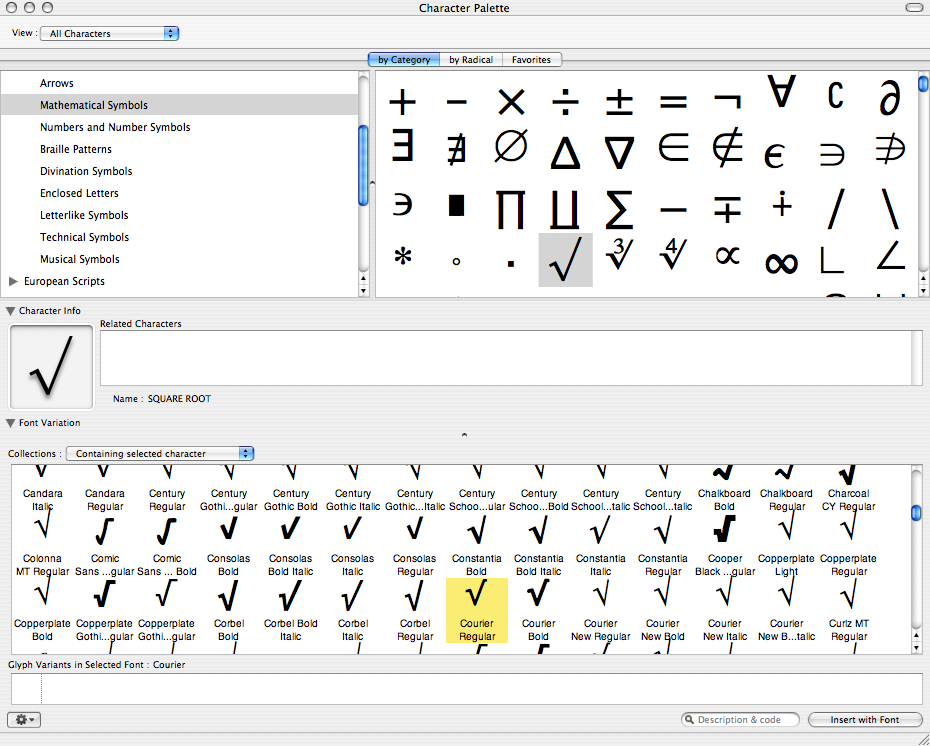
Task: Collapse the Character Info section
Action: tap(10, 311)
